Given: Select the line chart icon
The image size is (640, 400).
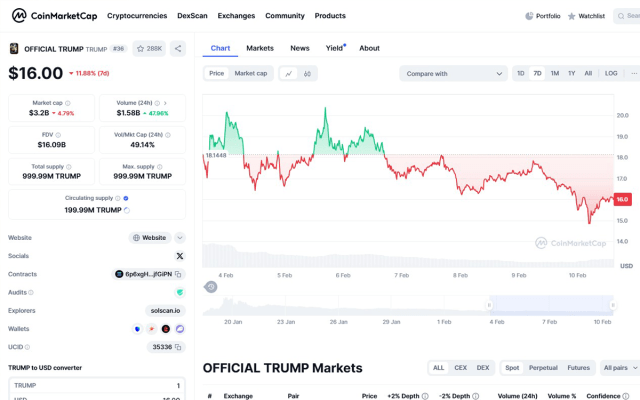Looking at the screenshot, I should click(288, 73).
